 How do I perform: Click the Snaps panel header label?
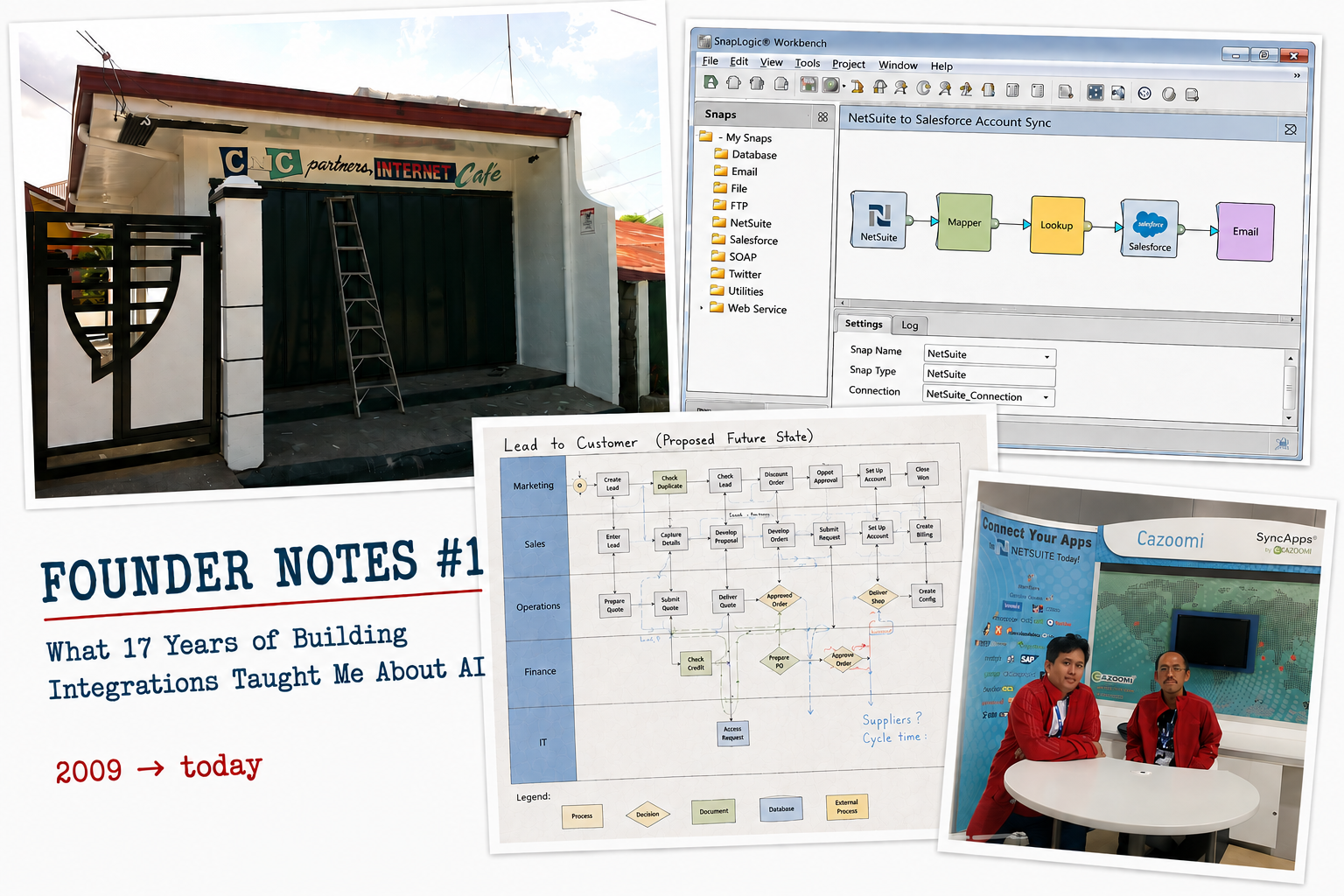(720, 114)
